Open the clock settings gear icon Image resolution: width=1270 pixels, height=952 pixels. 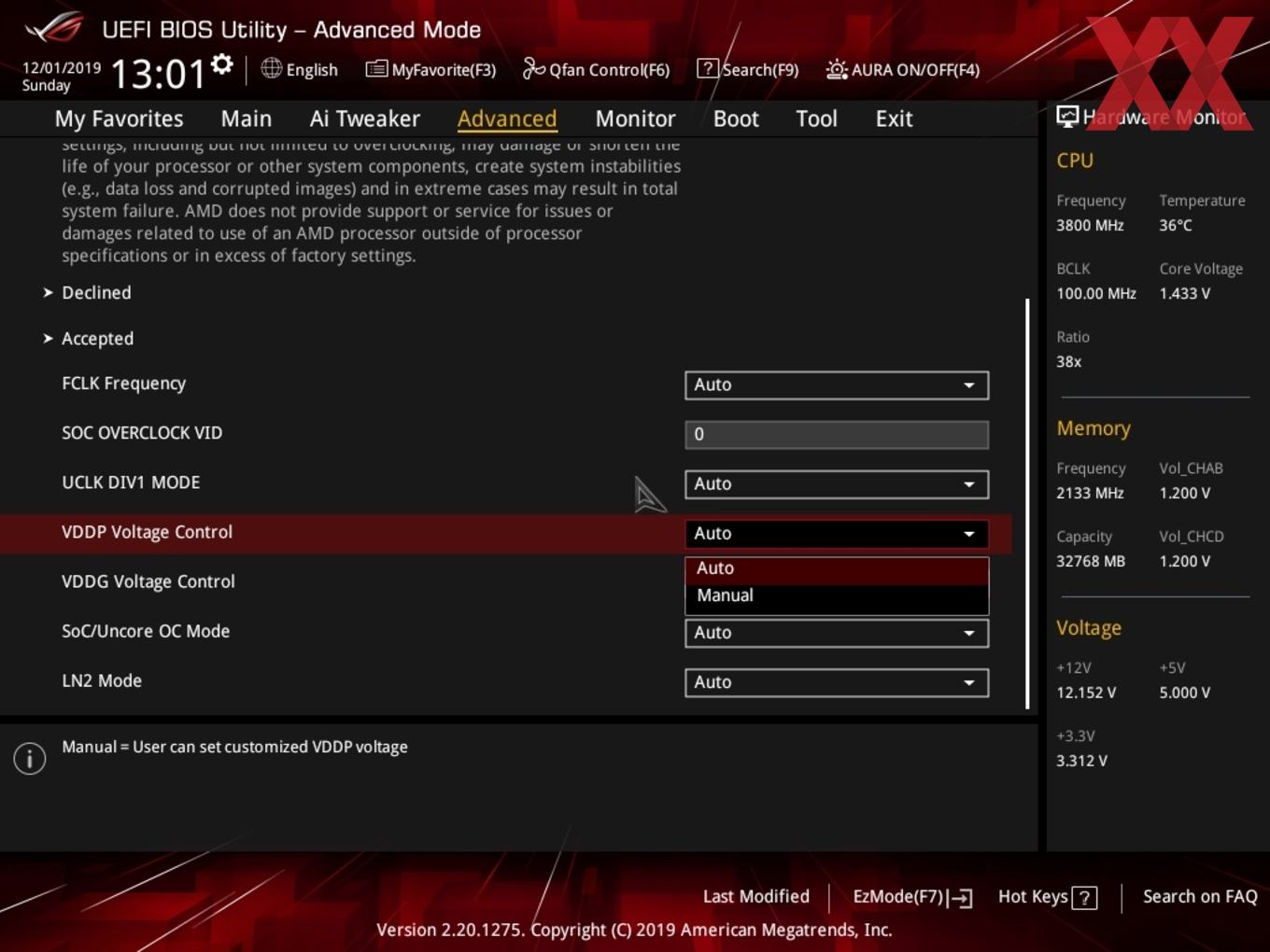tap(222, 63)
